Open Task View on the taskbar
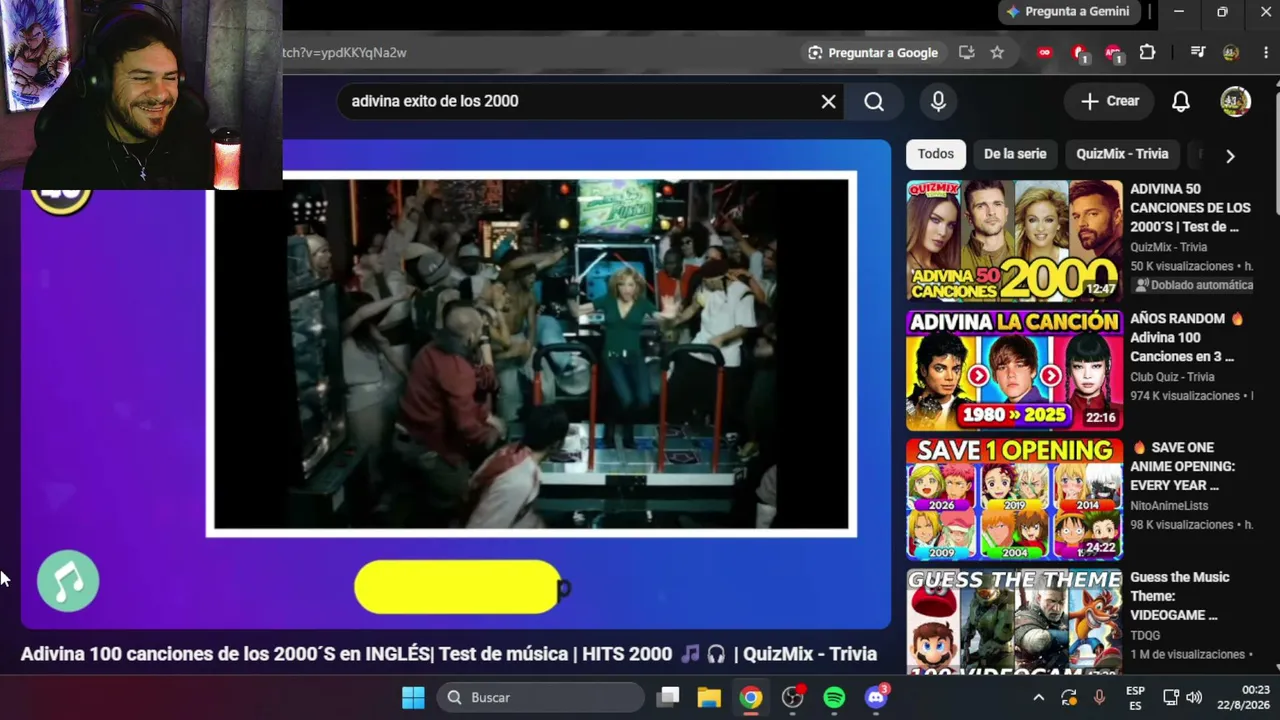This screenshot has height=720, width=1280. click(x=669, y=697)
